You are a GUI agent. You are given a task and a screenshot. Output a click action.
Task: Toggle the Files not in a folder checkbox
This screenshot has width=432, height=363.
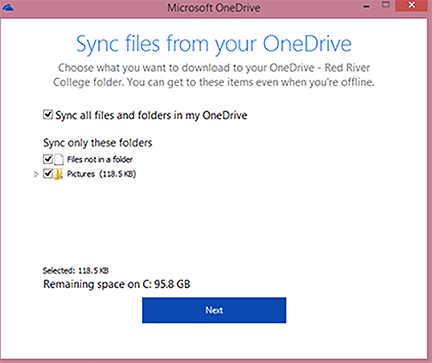[48, 159]
